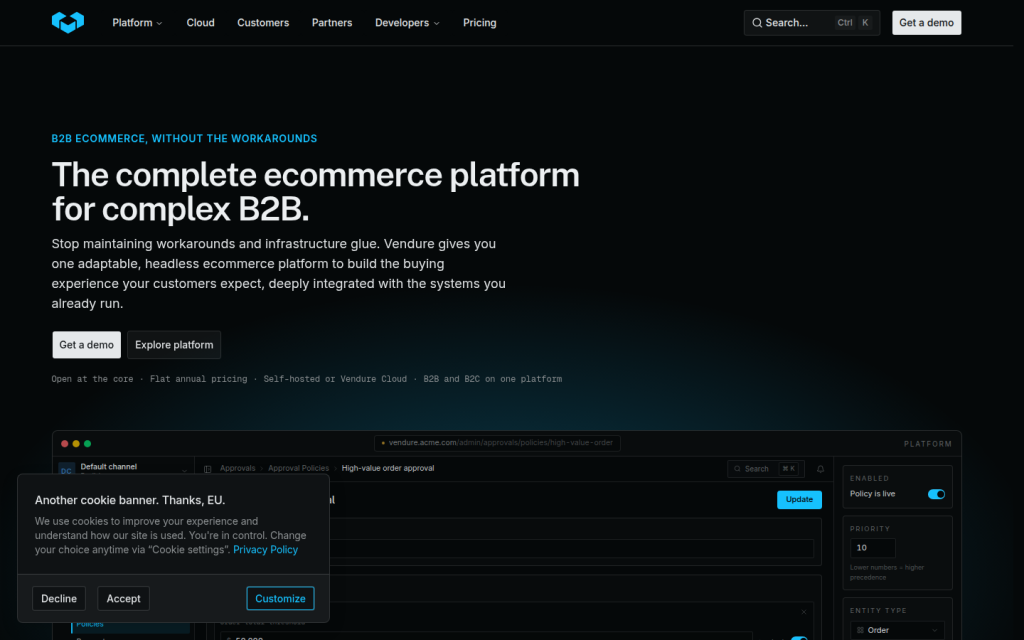
Task: Expand the Developers dropdown menu
Action: point(407,23)
